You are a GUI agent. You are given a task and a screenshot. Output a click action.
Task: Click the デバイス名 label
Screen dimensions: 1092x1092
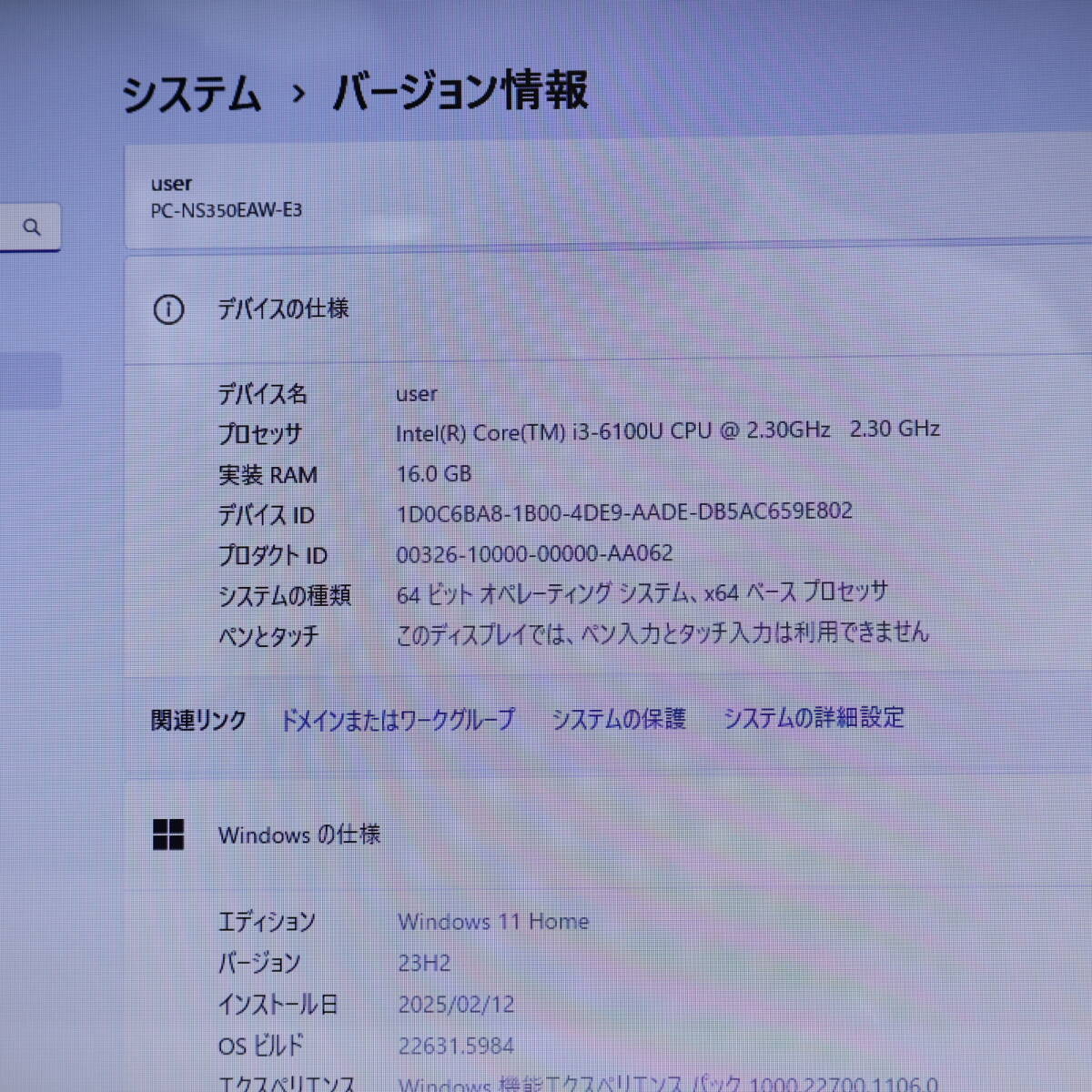262,395
